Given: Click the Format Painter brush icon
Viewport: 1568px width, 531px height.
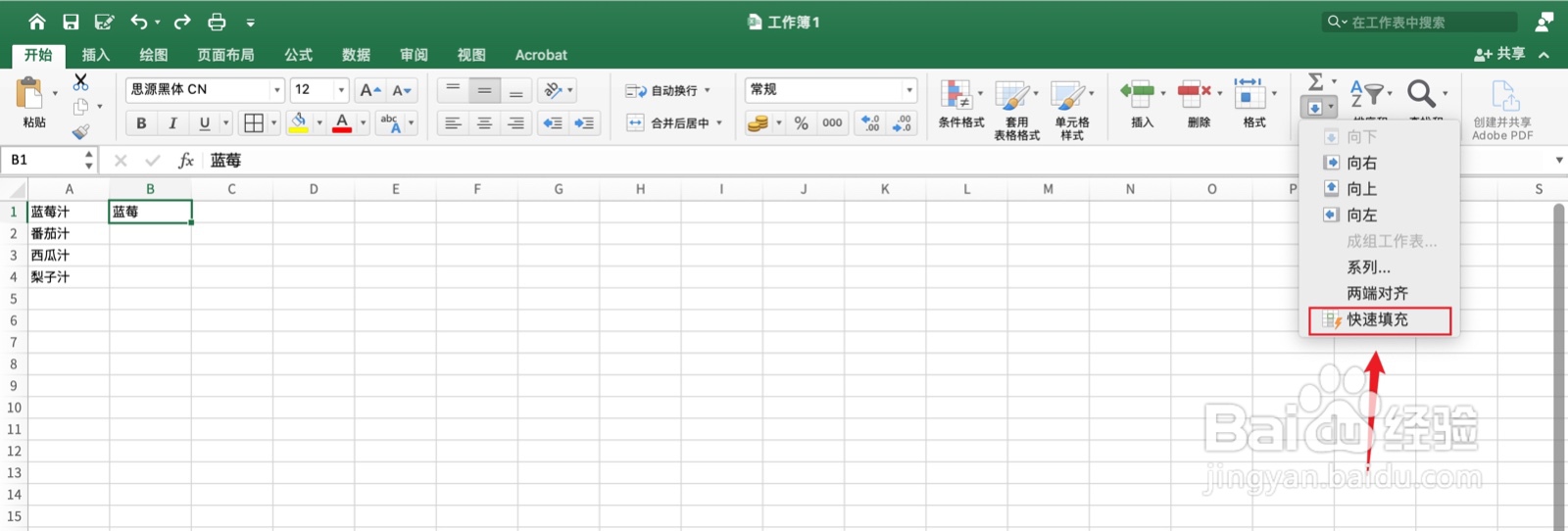Looking at the screenshot, I should 80,131.
